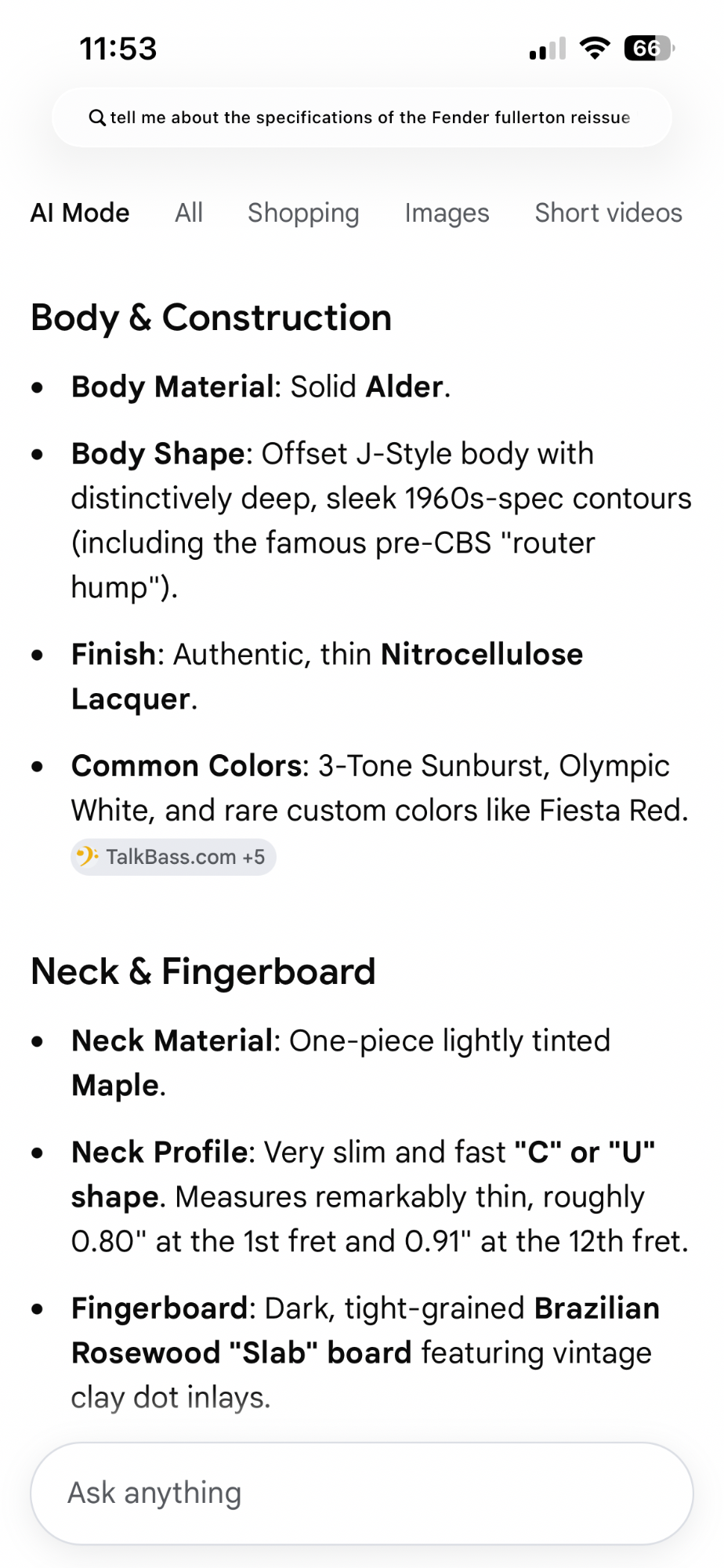
Task: Tap the search query text box
Action: tap(362, 118)
